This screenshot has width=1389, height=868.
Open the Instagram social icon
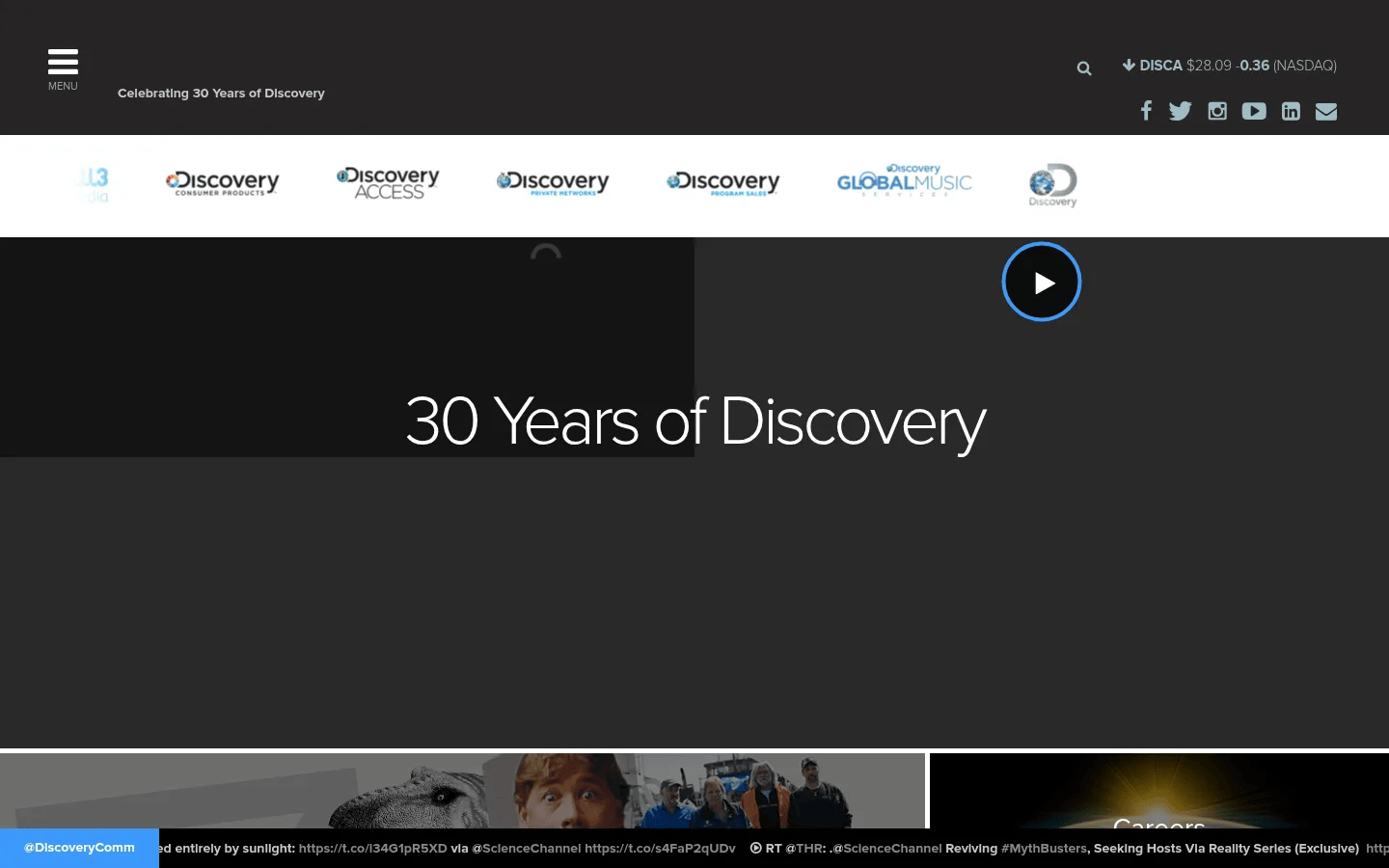(x=1217, y=111)
